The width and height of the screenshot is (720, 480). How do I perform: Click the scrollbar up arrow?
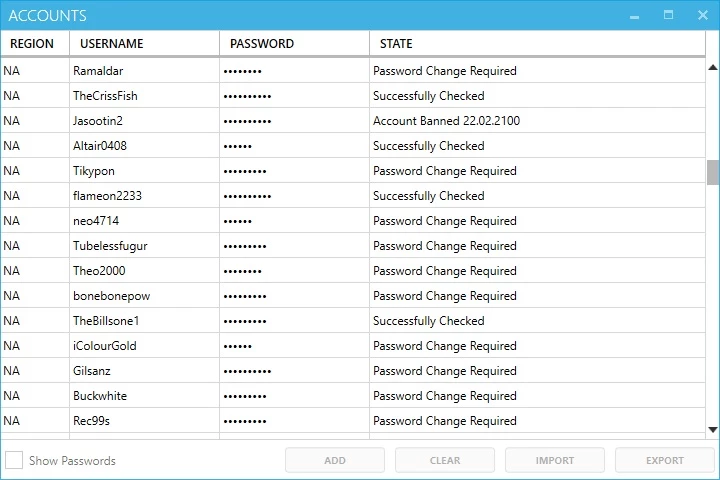pyautogui.click(x=713, y=68)
